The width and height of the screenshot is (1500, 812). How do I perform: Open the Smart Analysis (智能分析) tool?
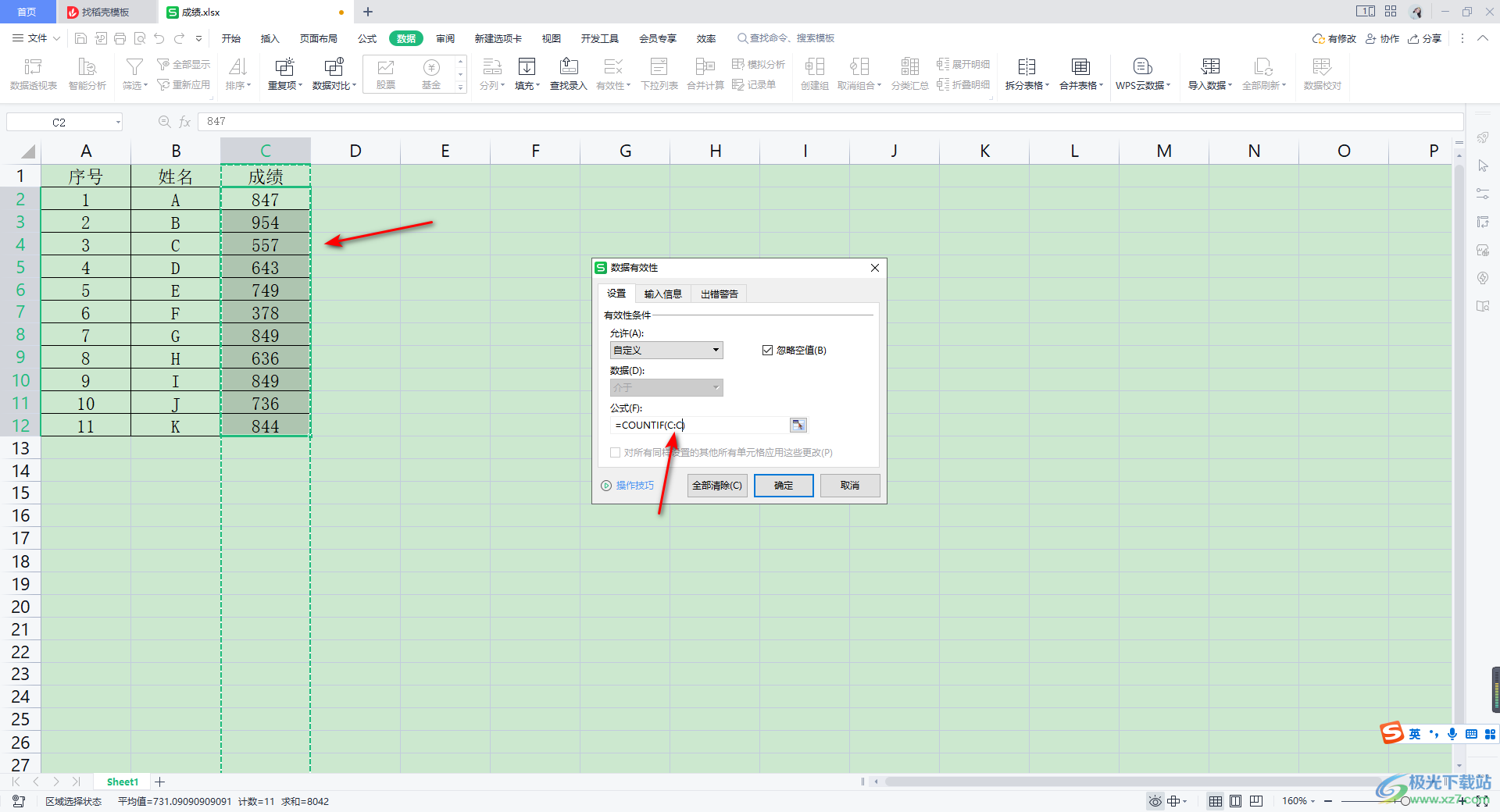point(87,74)
